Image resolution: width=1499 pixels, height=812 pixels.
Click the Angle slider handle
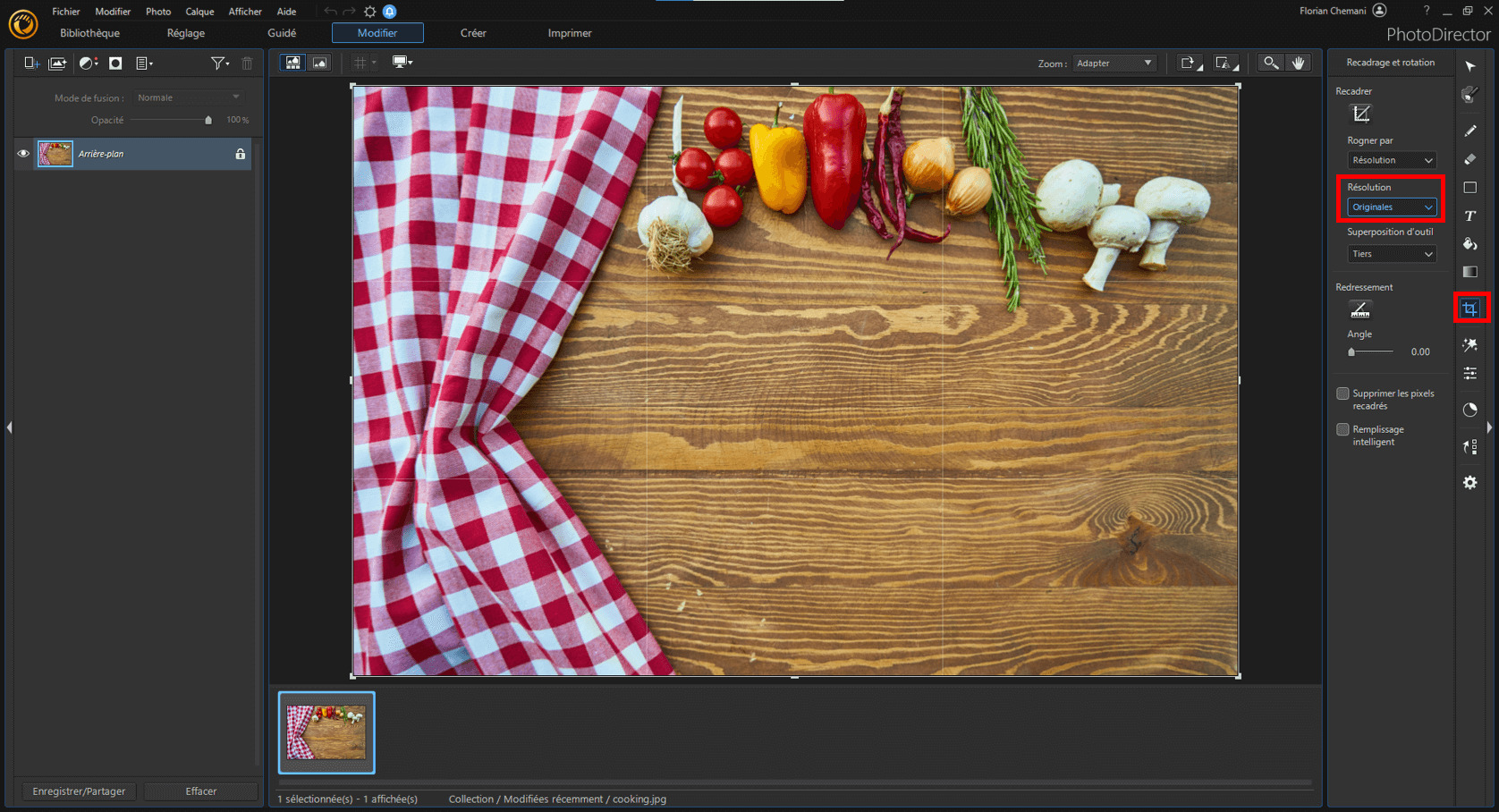1351,352
